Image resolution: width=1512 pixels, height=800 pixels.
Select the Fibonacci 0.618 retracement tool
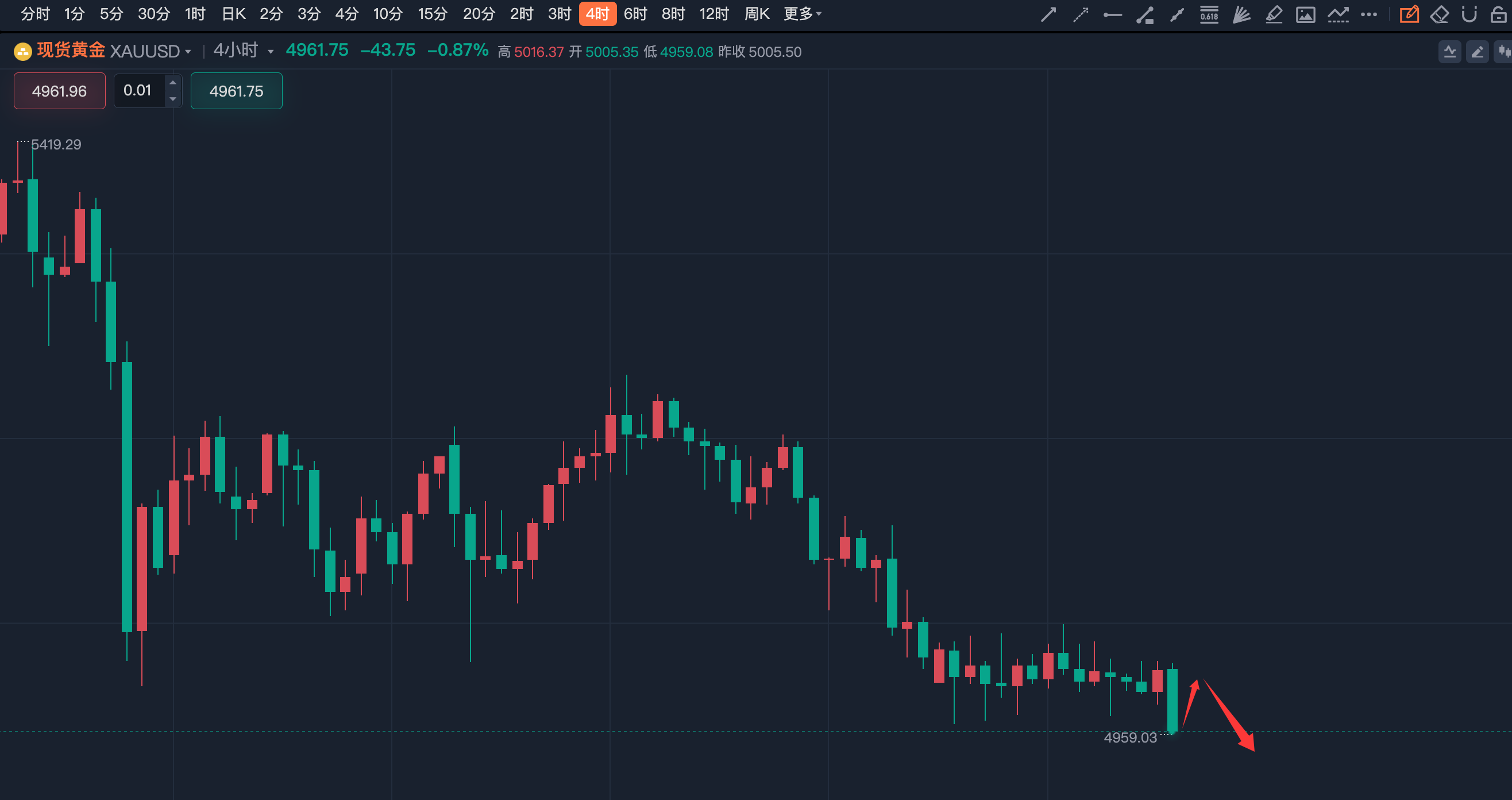[1209, 14]
